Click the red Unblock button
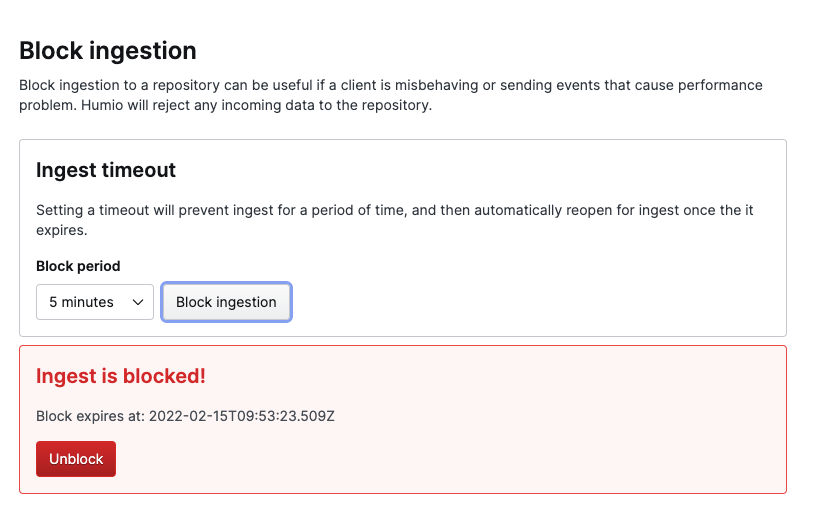The image size is (827, 519). coord(76,459)
